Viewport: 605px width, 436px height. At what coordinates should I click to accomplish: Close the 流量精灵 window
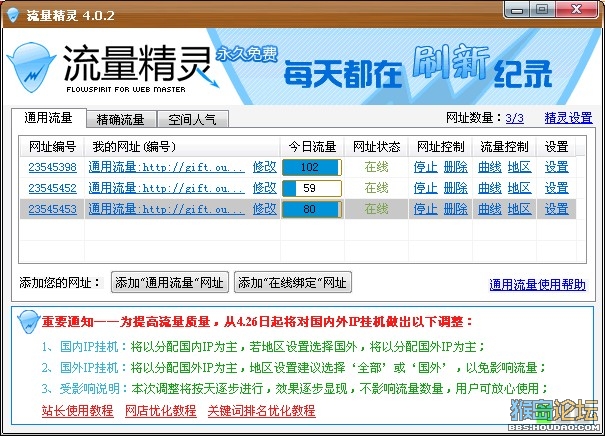577,9
